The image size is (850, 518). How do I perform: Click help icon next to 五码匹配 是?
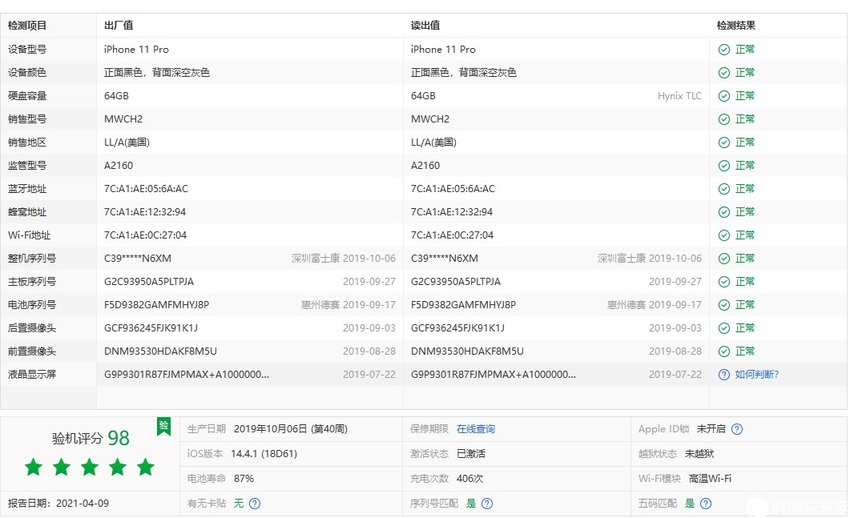705,503
